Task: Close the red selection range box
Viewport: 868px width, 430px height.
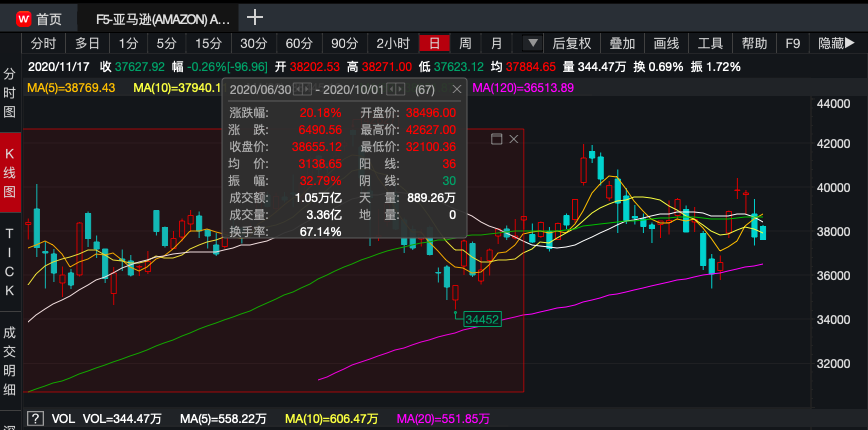Action: point(514,138)
